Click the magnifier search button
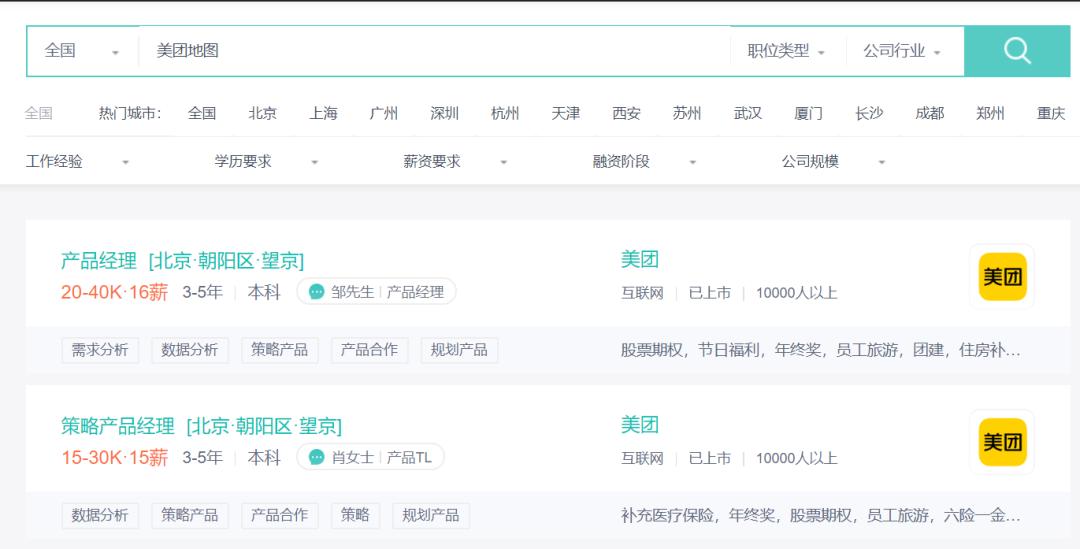1080x549 pixels. (1017, 51)
